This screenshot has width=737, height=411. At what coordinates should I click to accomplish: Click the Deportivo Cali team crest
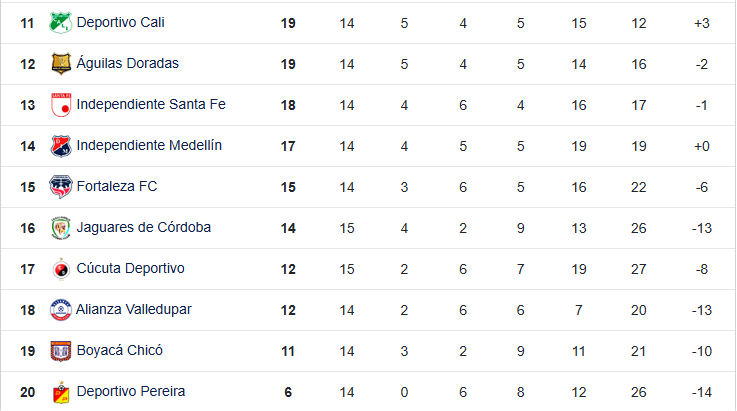[61, 22]
